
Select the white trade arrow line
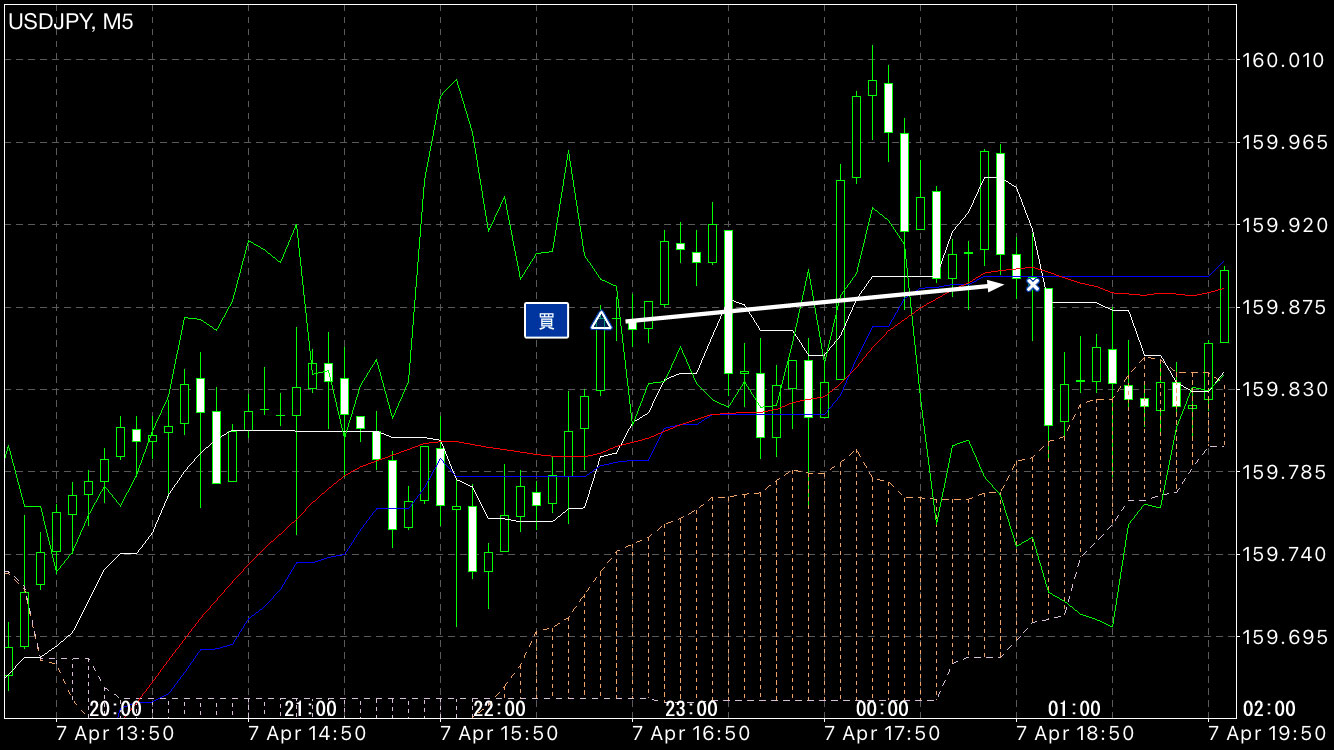point(815,303)
